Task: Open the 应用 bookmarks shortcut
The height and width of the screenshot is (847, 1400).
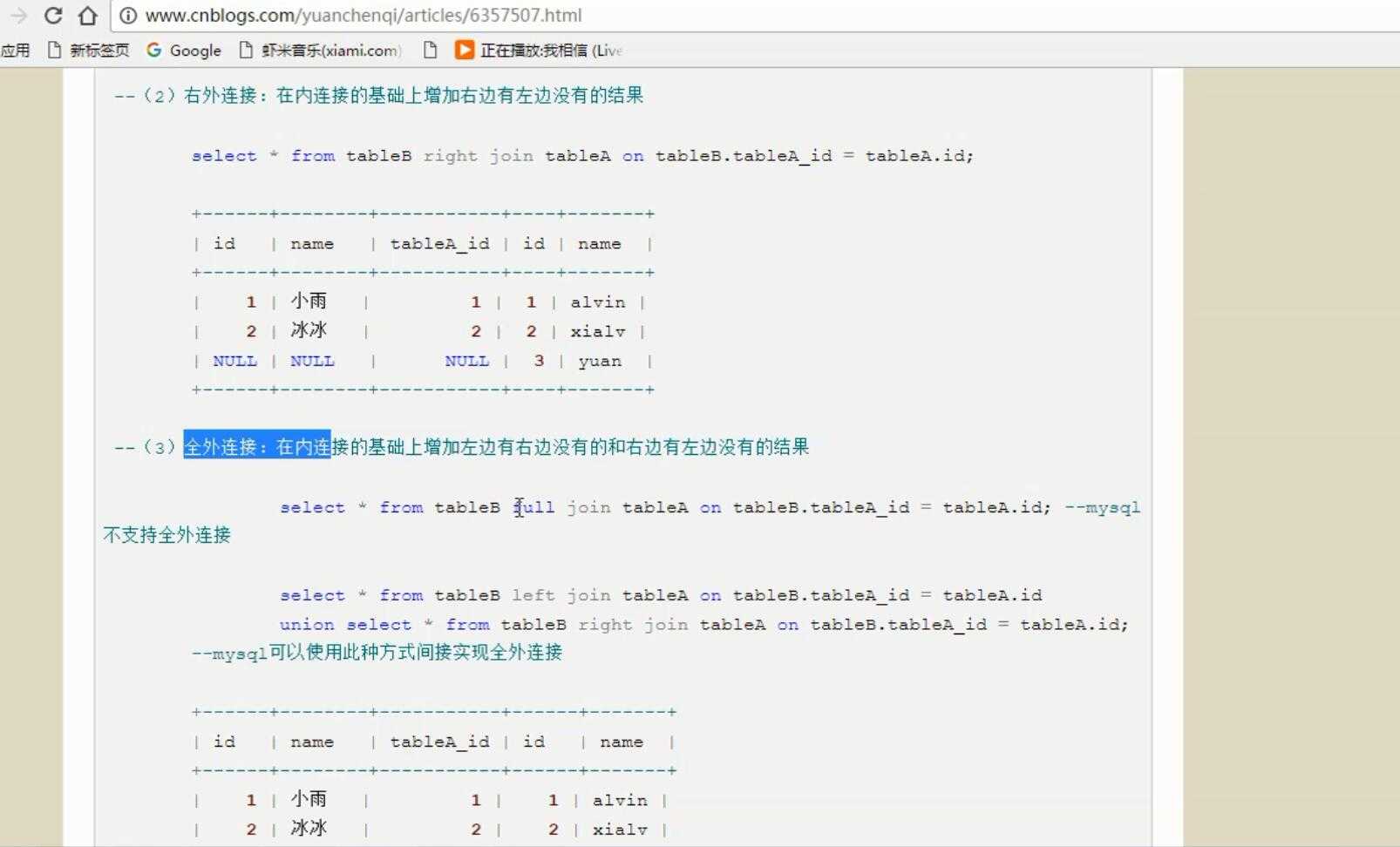Action: [x=15, y=51]
